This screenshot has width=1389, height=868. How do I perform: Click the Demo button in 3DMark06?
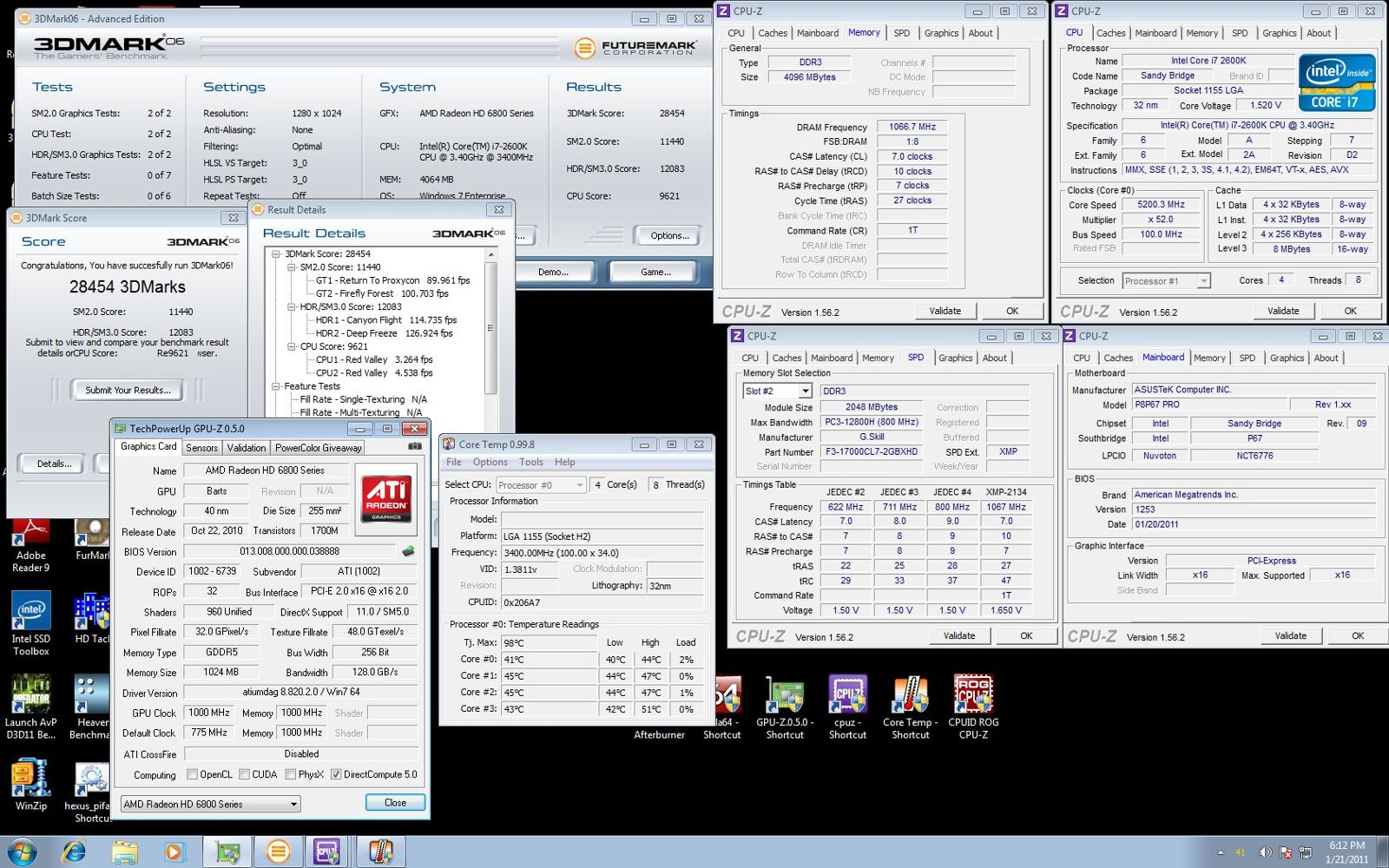click(553, 272)
